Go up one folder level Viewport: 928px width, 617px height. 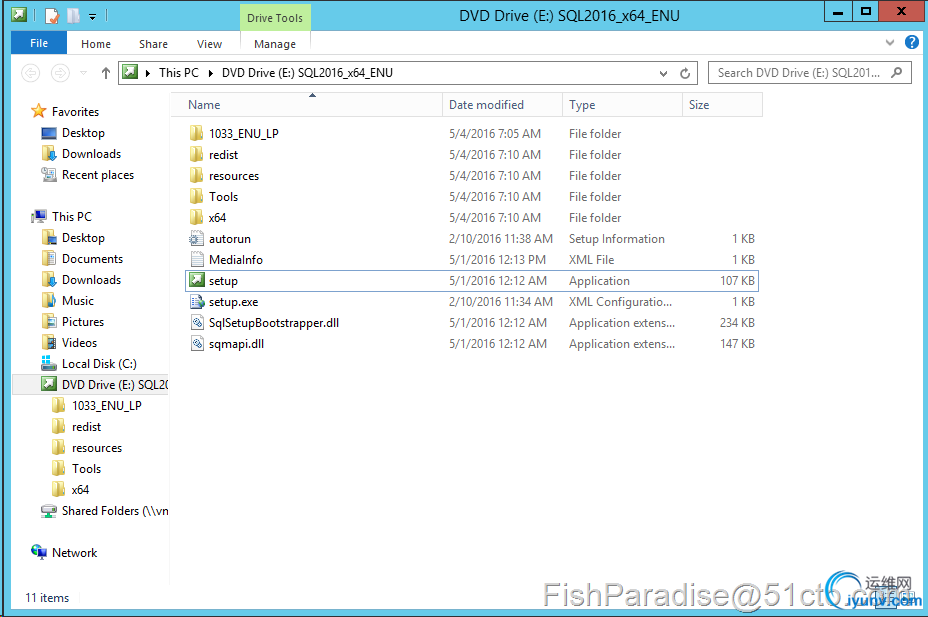pyautogui.click(x=105, y=73)
